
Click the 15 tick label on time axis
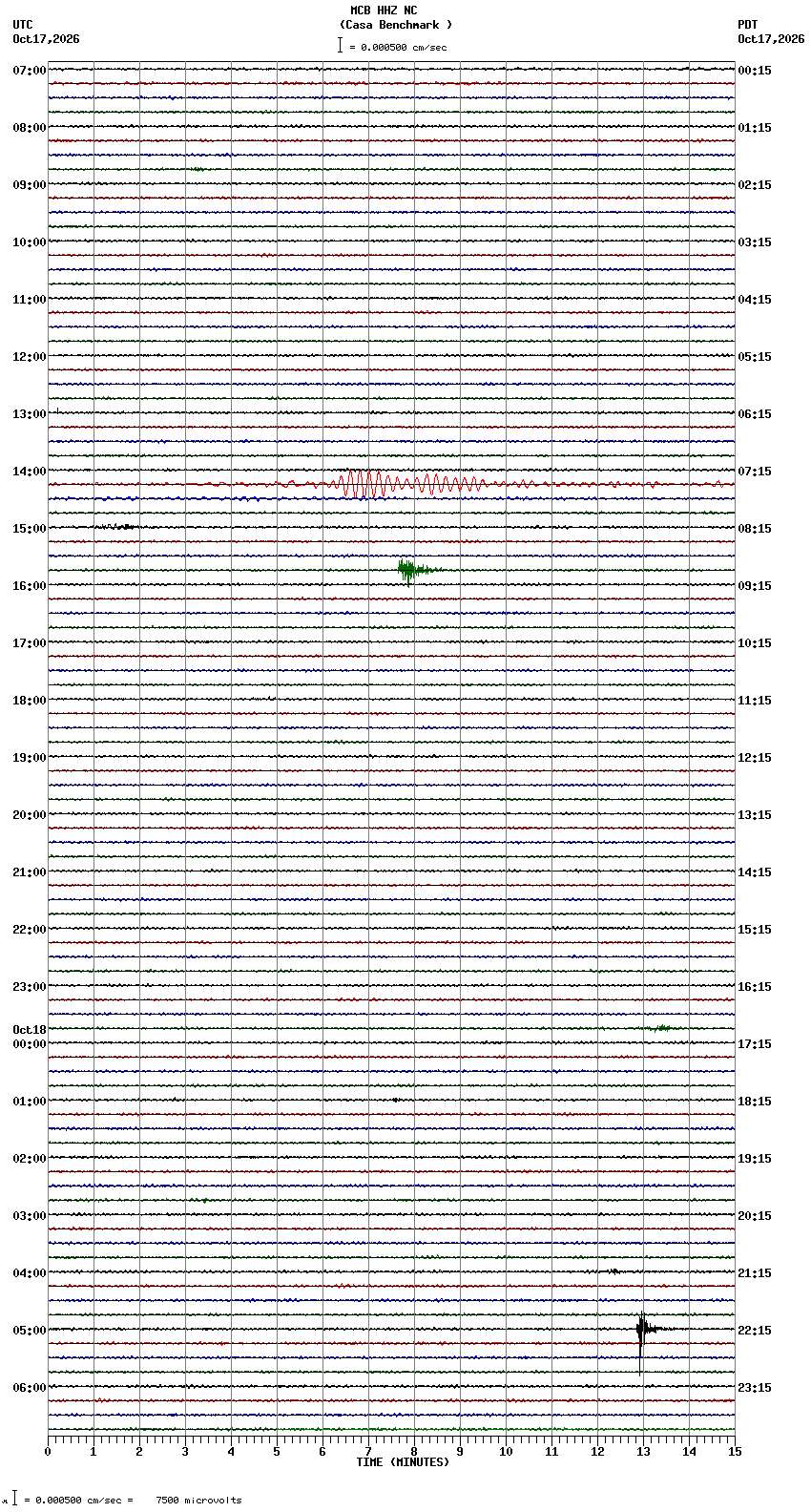click(x=735, y=1452)
